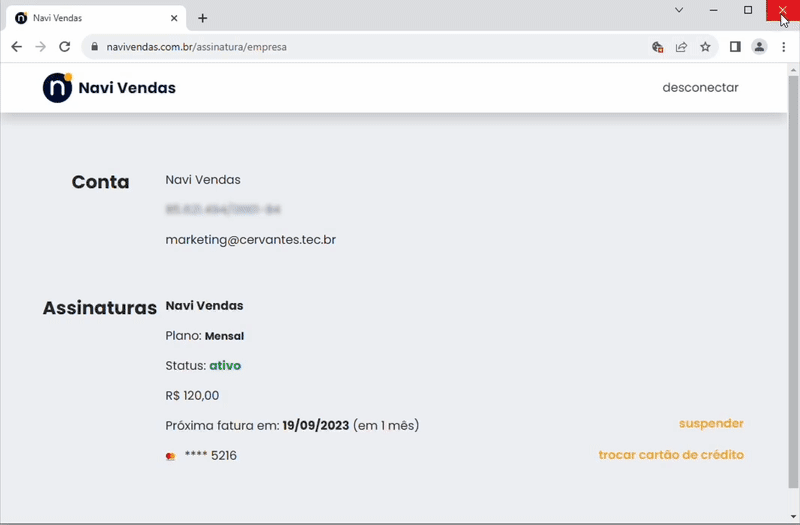Click the desconectar link

(x=700, y=88)
